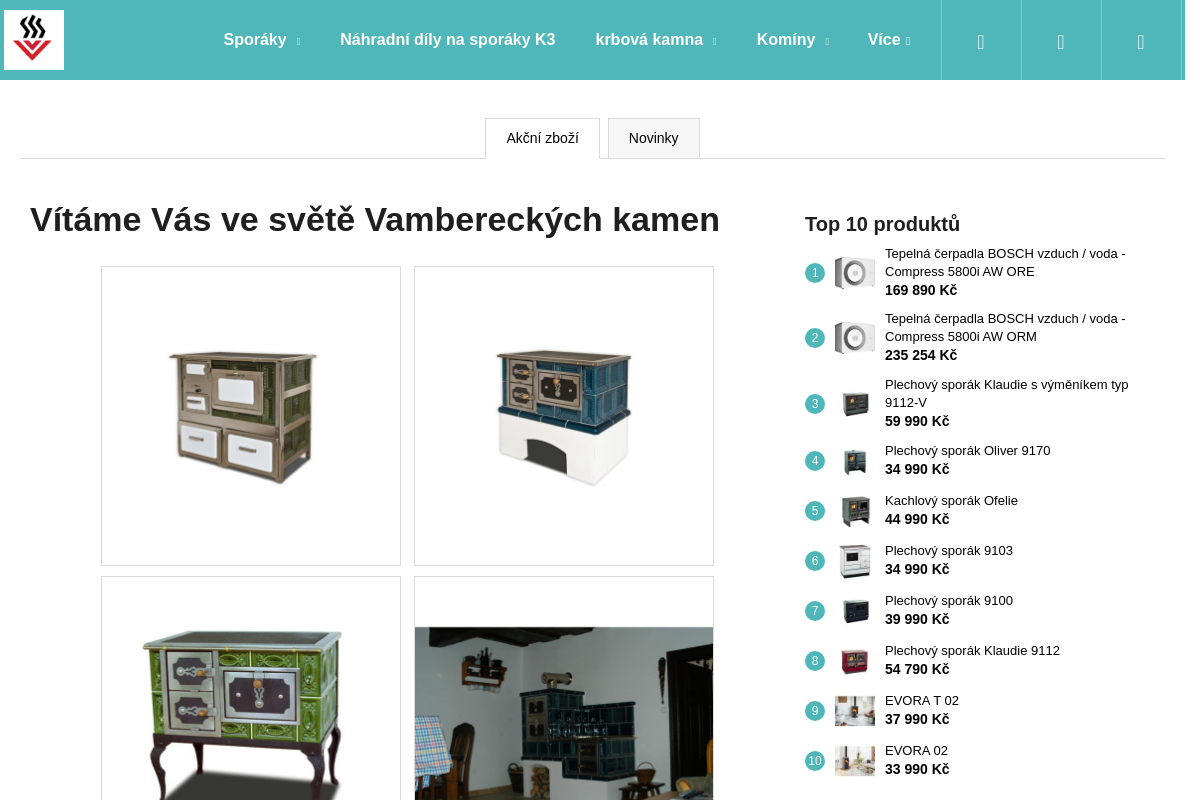The image size is (1200, 800).
Task: Click the Vamberecká kamna flame logo
Action: (x=34, y=40)
